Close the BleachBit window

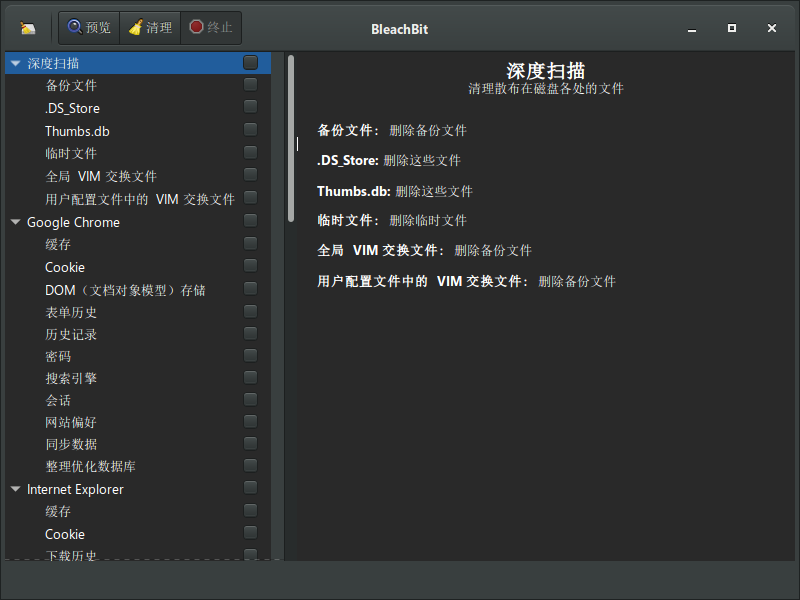[x=772, y=28]
